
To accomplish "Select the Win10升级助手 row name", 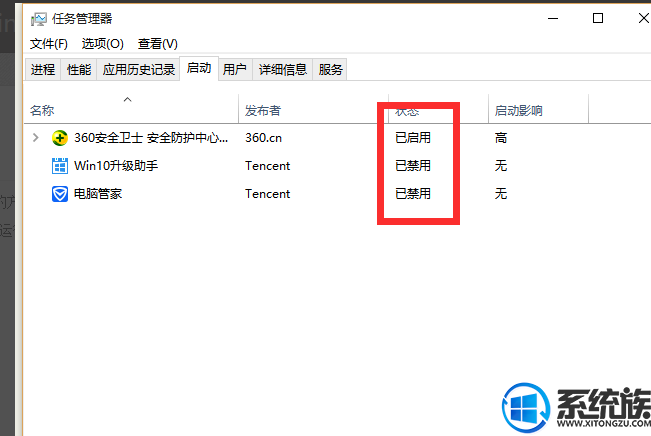I will tap(116, 166).
